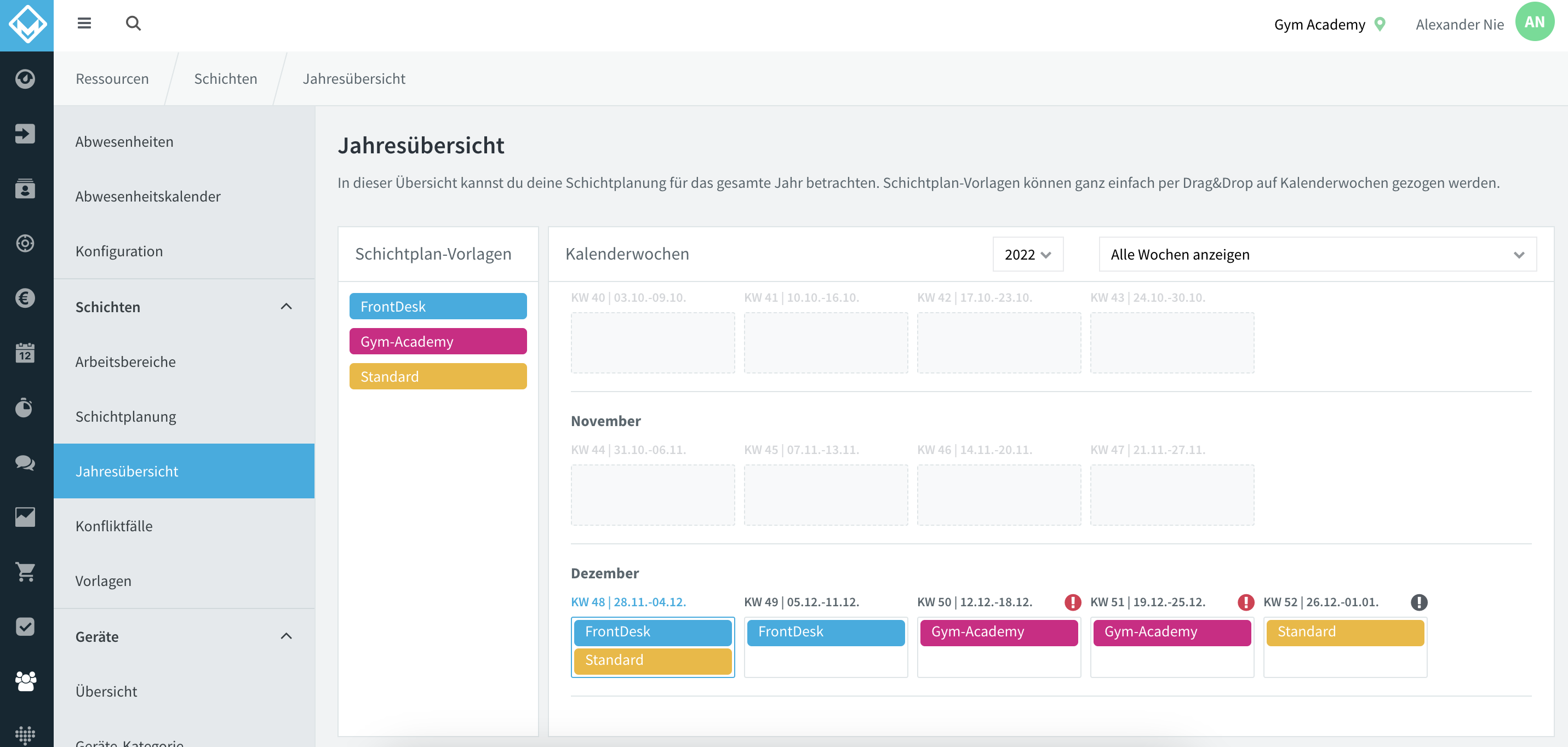Click Gym-Academy entry in KW 50
The width and height of the screenshot is (1568, 747).
(999, 632)
